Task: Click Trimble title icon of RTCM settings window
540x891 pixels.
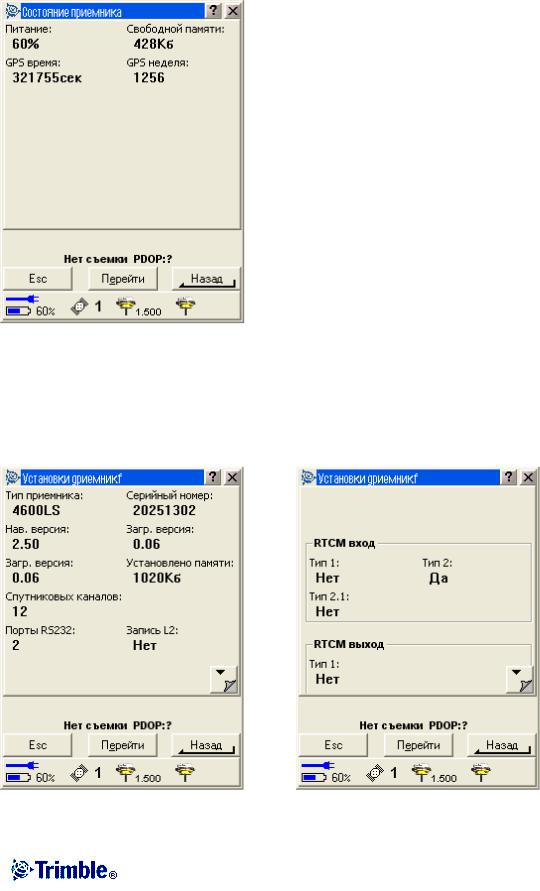Action: [308, 477]
